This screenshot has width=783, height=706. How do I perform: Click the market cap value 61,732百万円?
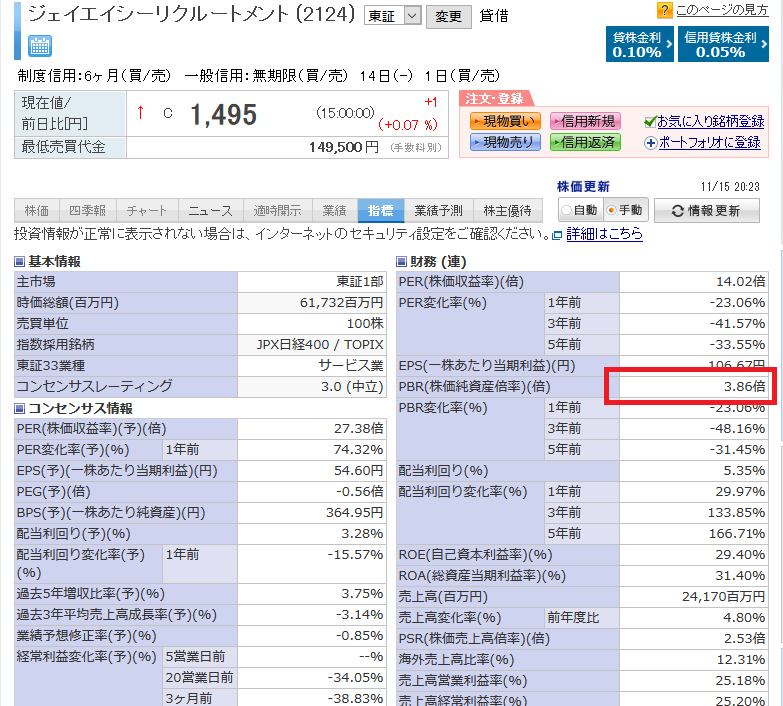click(x=342, y=303)
